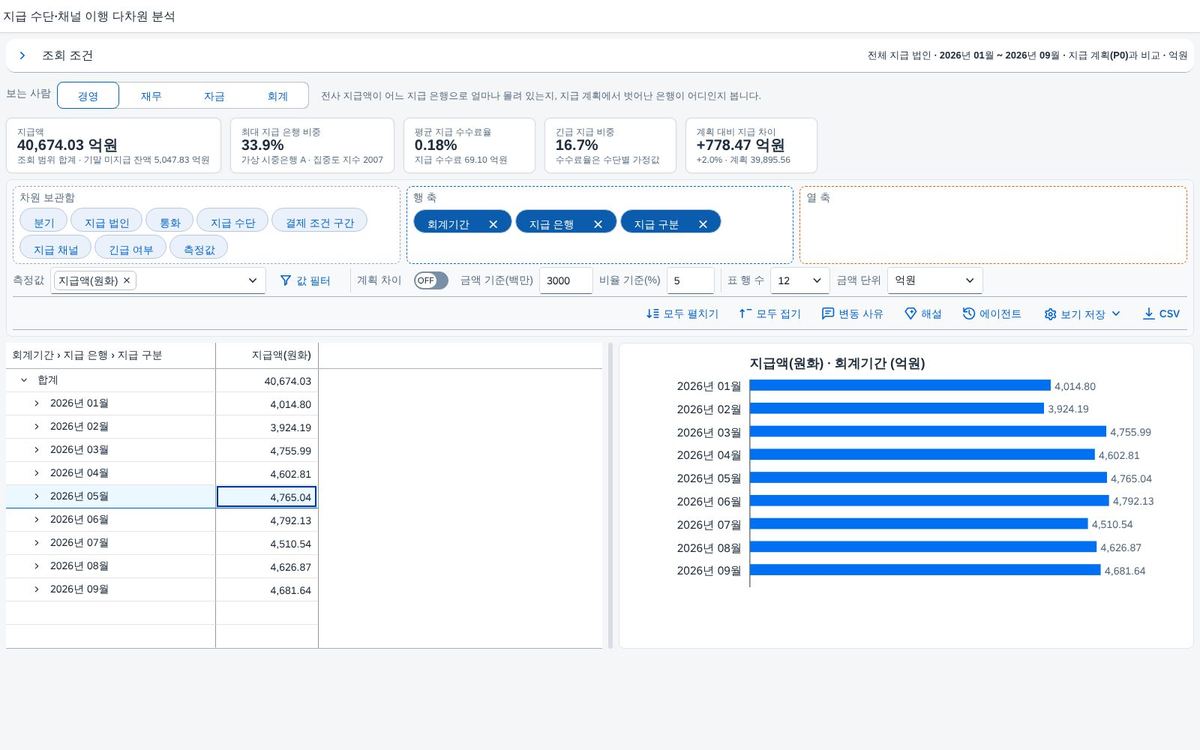Select the 지급 수단 dimension chip
This screenshot has height=750, width=1200.
click(x=233, y=221)
